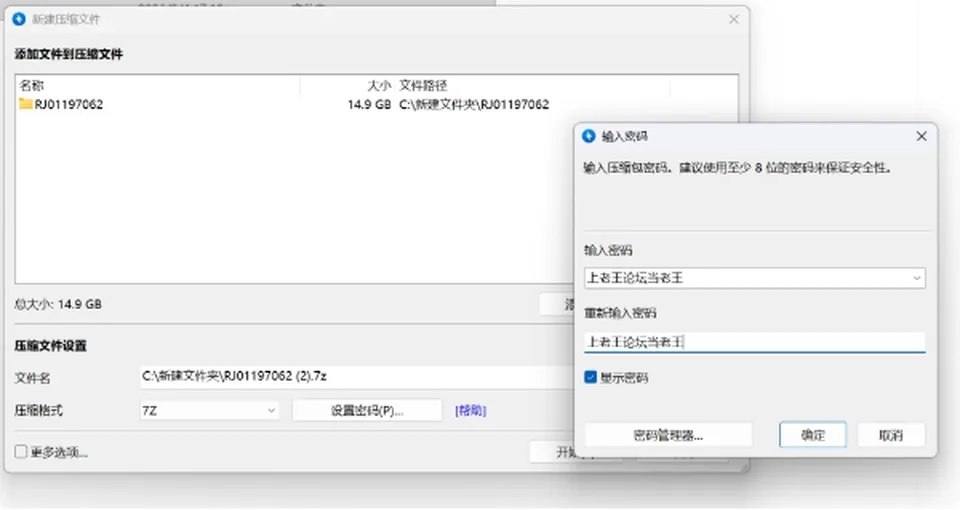Select the path C:\新建文件夹\RJ01197062 in list
This screenshot has width=960, height=510.
(474, 104)
